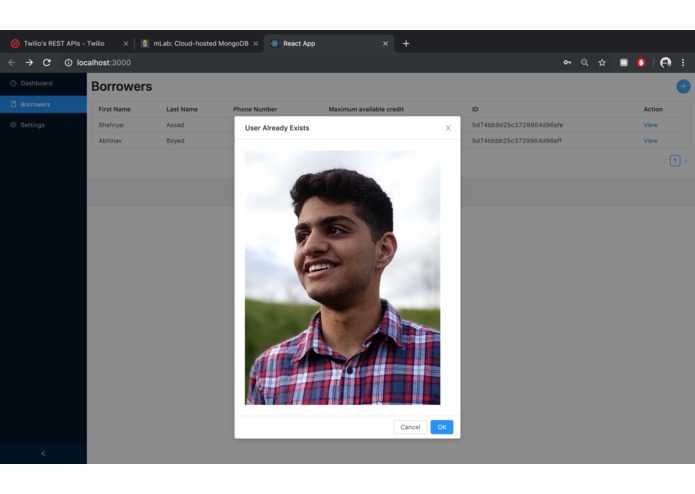This screenshot has height=494, width=695.
Task: Bookmark this page with star
Action: (x=602, y=62)
